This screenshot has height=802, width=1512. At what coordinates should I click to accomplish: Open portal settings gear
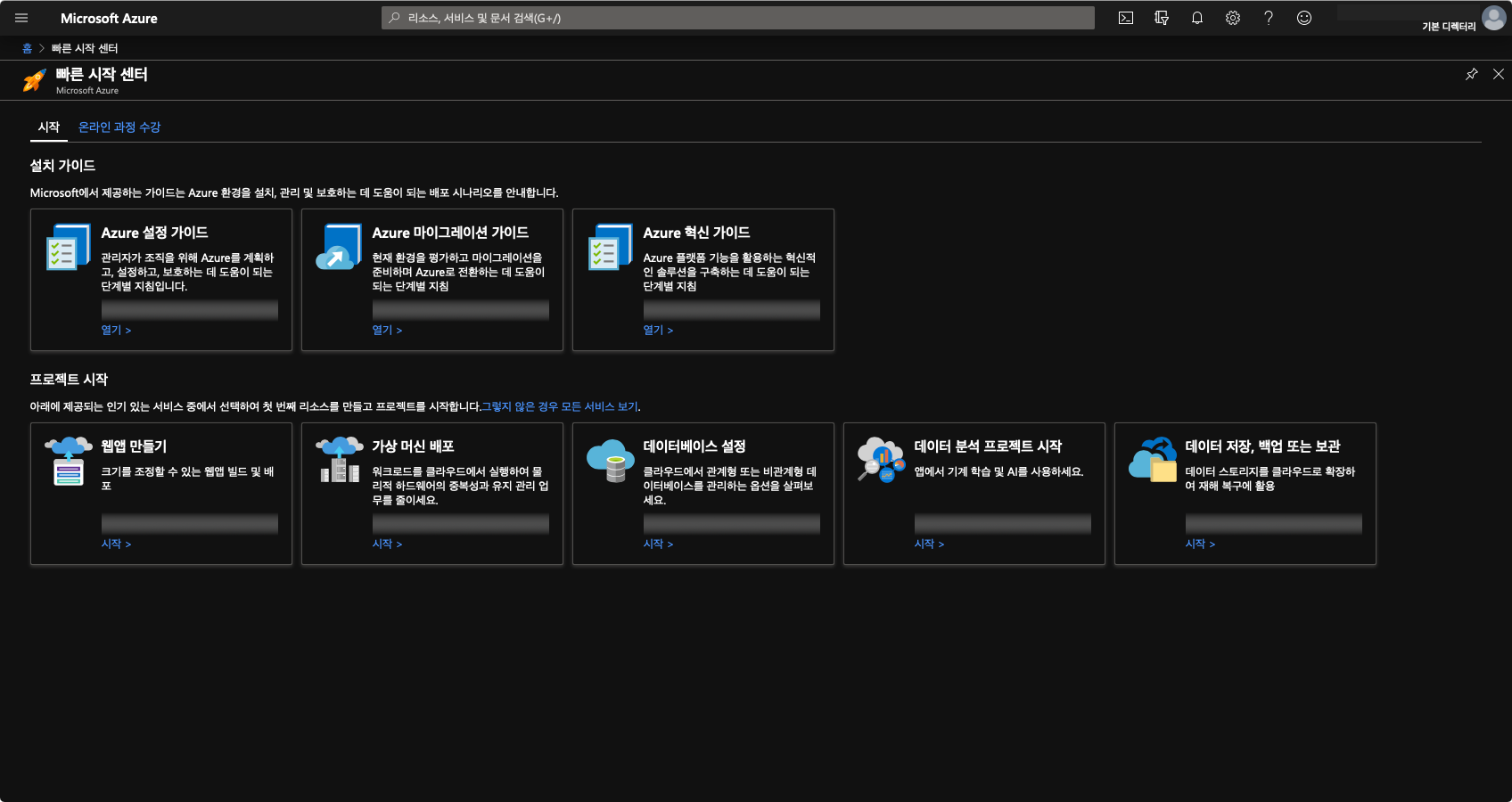tap(1233, 18)
